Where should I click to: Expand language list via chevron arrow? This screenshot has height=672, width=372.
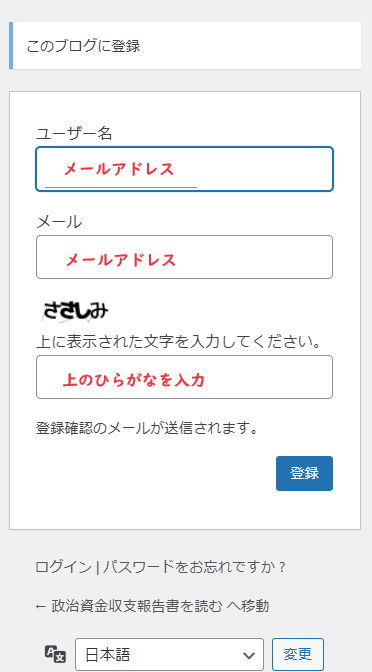point(249,655)
